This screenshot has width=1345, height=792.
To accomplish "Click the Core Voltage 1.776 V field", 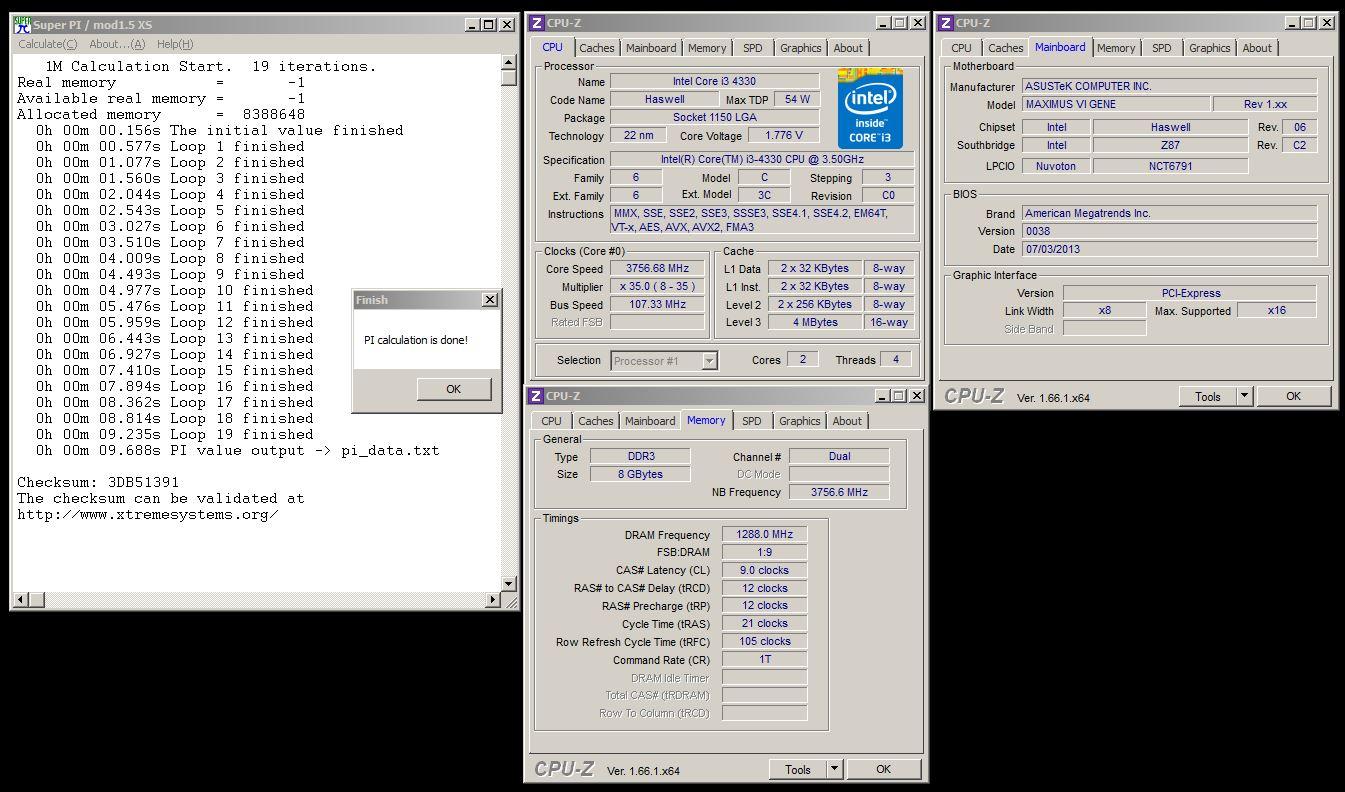I will (x=783, y=136).
